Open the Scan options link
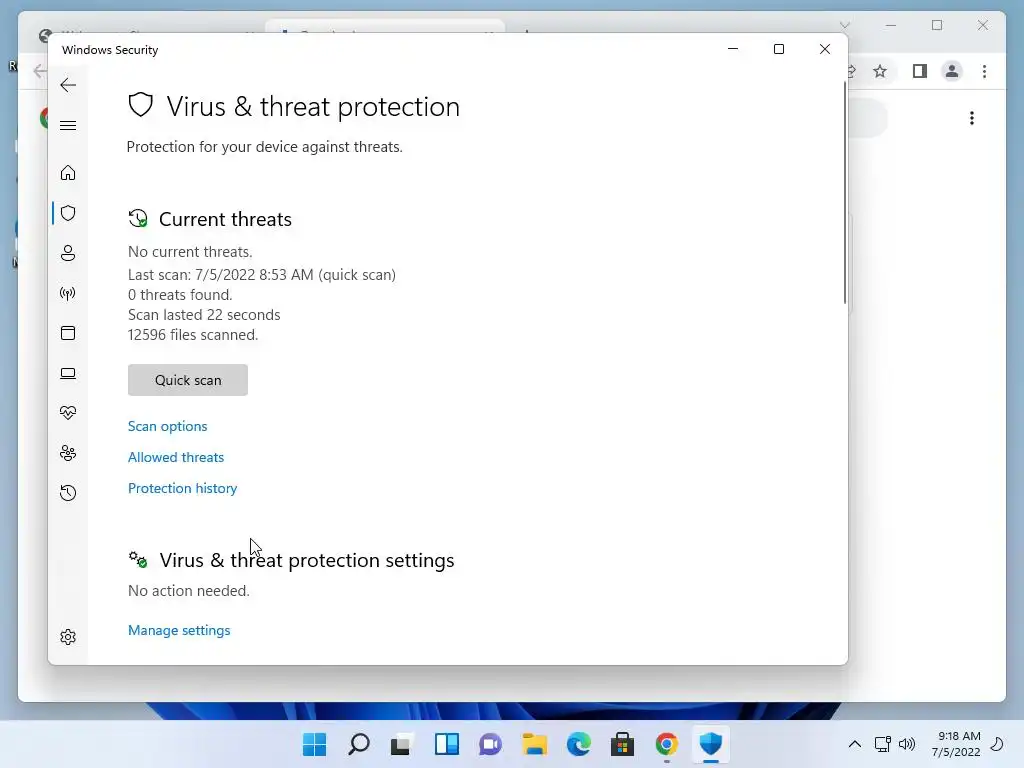Viewport: 1024px width, 768px height. coord(168,426)
